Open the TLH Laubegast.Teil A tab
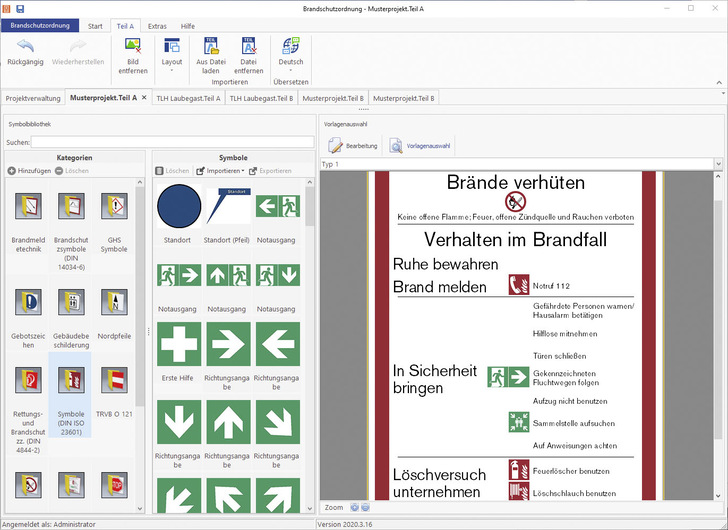728x530 pixels. (x=189, y=98)
